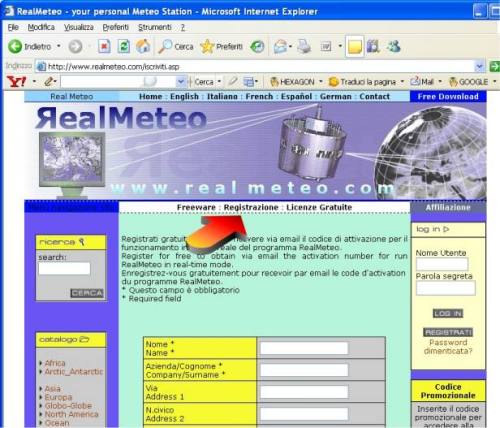The width and height of the screenshot is (500, 428).
Task: Open the Modifica menu
Action: click(x=41, y=27)
